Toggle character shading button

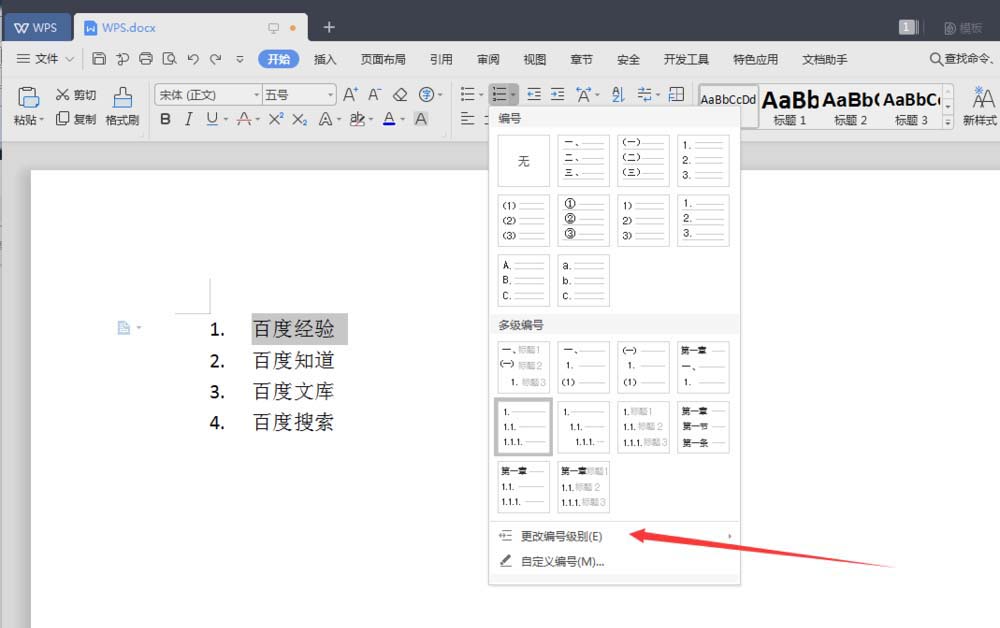tap(421, 120)
